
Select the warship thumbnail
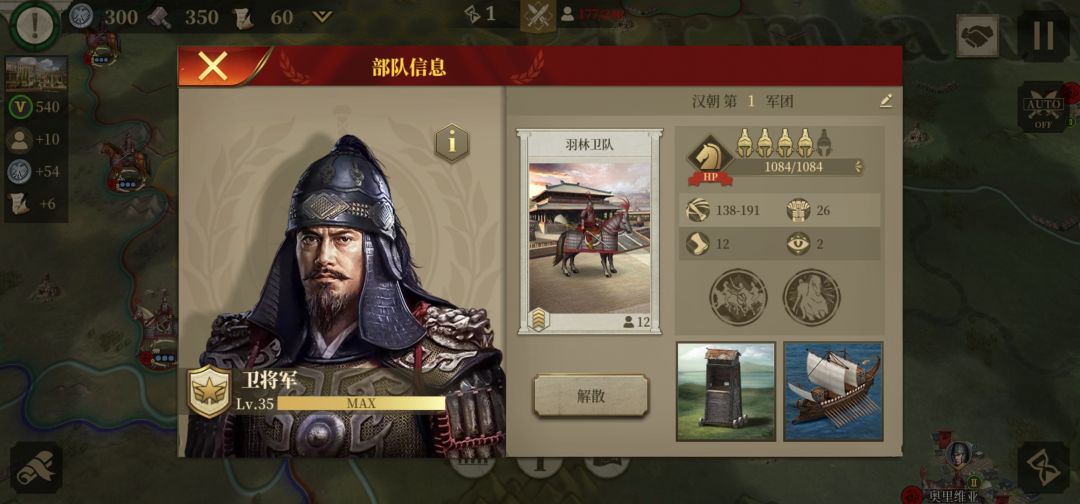click(x=833, y=391)
